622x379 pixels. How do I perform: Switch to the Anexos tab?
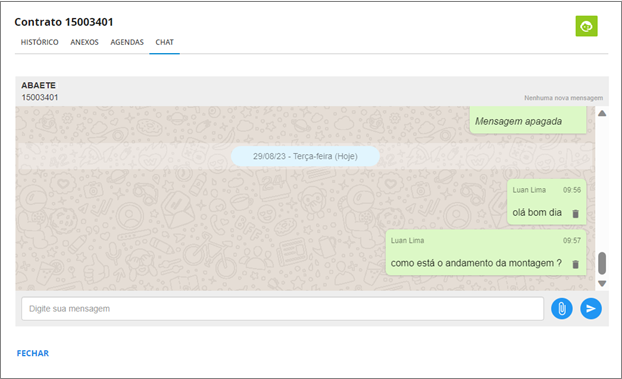point(84,42)
